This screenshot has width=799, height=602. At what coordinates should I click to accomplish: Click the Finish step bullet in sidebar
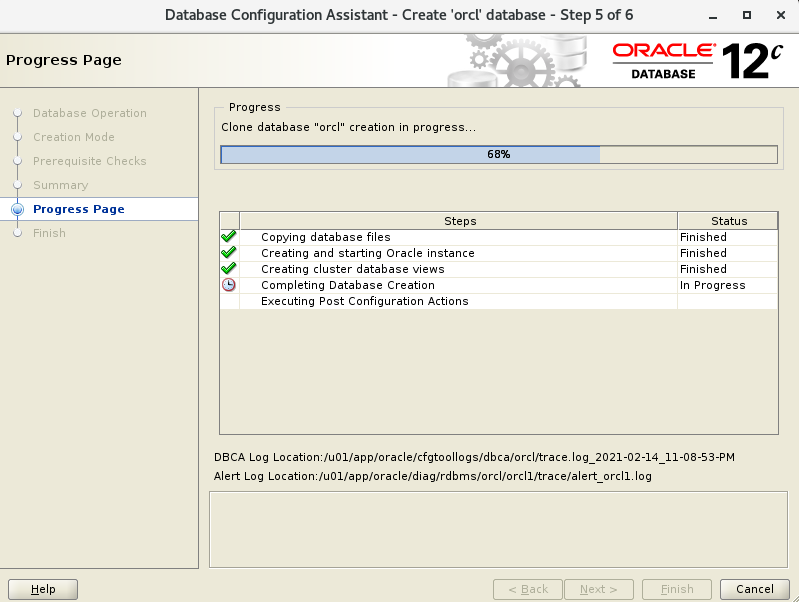(x=17, y=233)
